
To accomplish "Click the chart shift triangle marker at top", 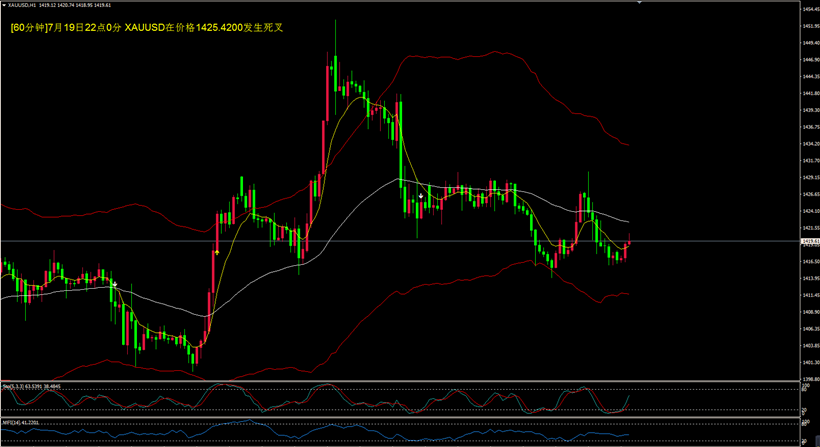I will 639,2.
